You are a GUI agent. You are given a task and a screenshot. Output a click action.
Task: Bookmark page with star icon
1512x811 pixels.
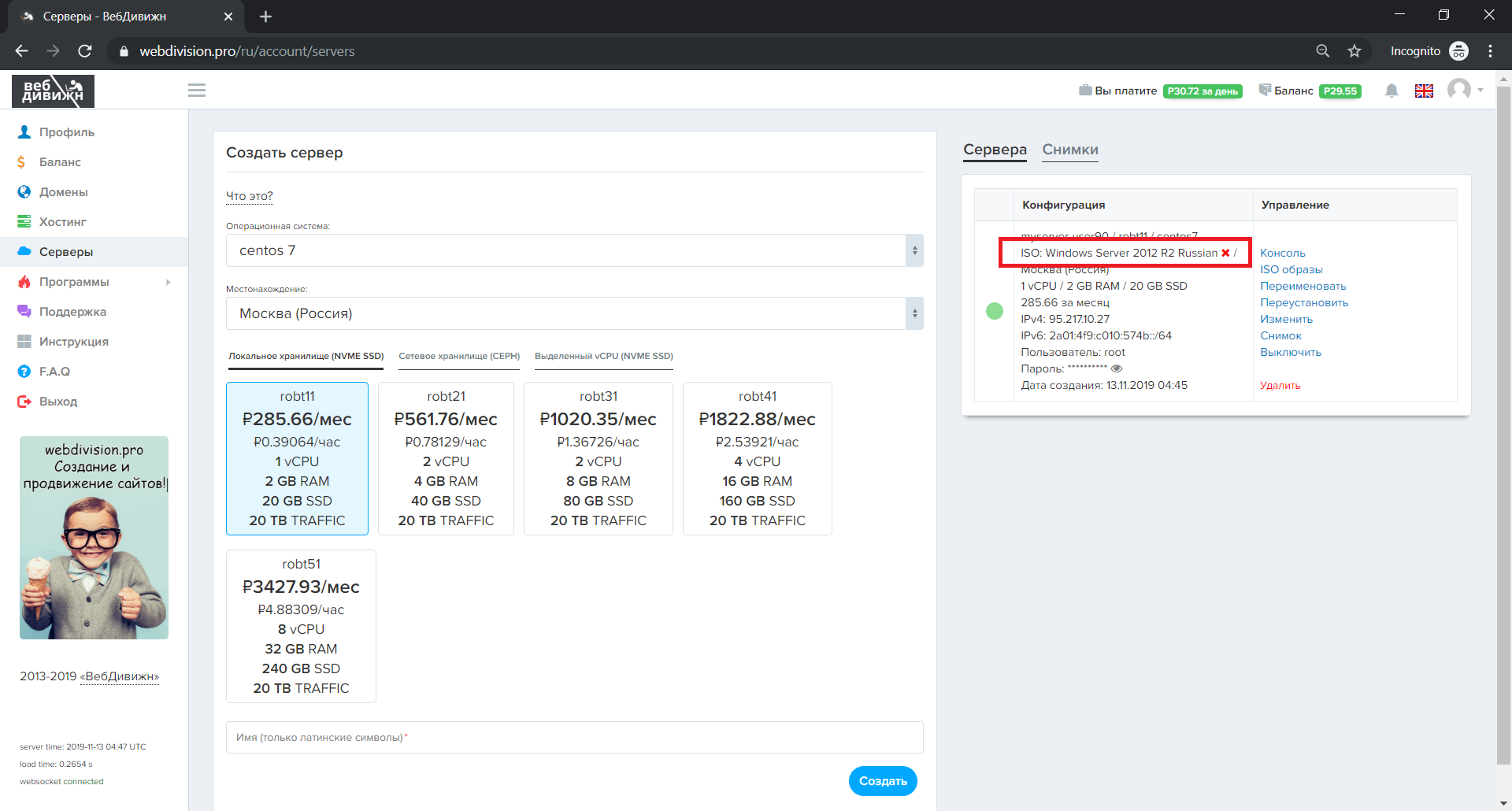point(1354,51)
